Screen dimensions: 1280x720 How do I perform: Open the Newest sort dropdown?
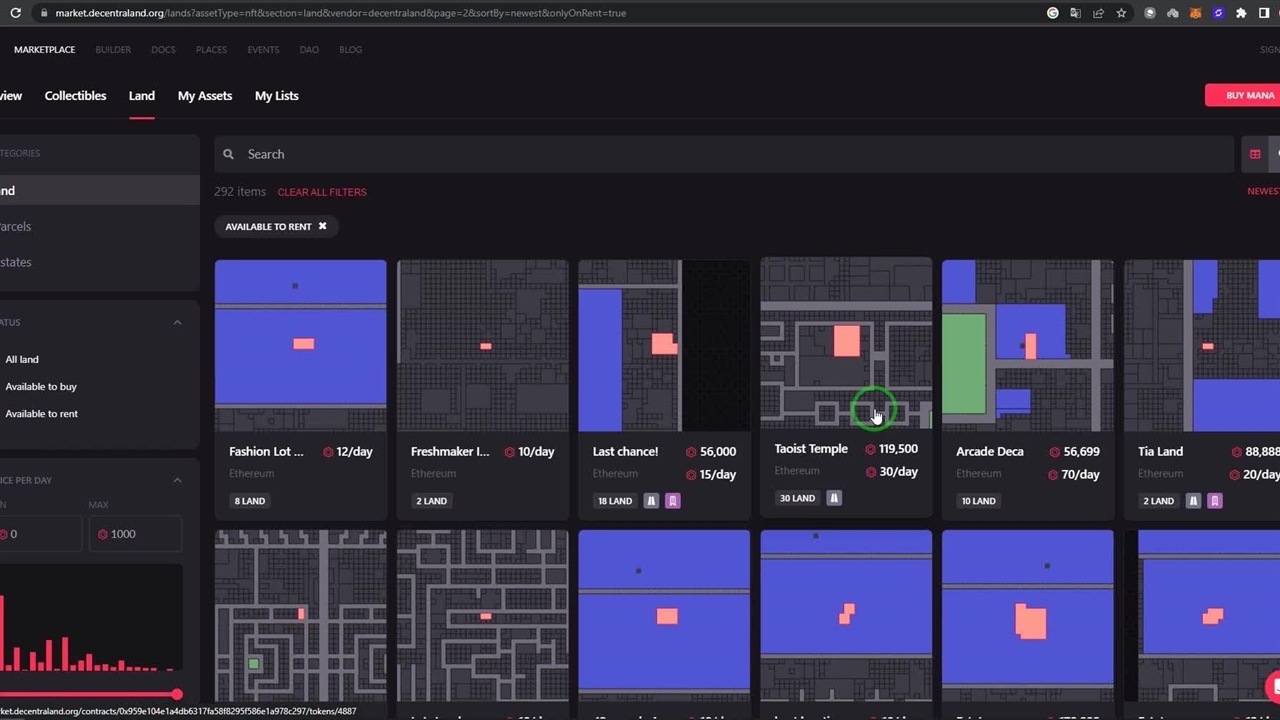point(1262,191)
